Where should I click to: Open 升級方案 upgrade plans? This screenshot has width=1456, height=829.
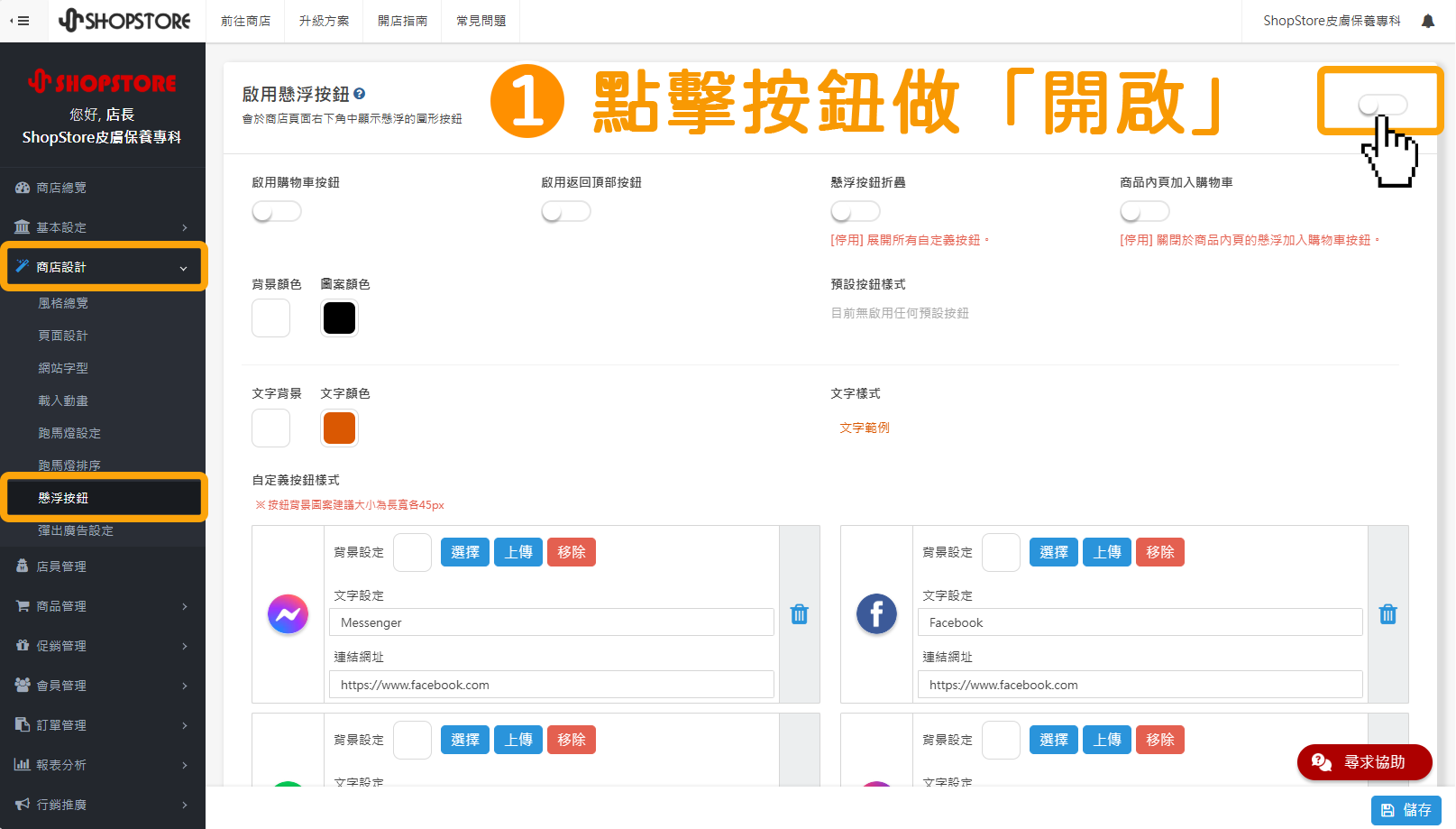324,21
